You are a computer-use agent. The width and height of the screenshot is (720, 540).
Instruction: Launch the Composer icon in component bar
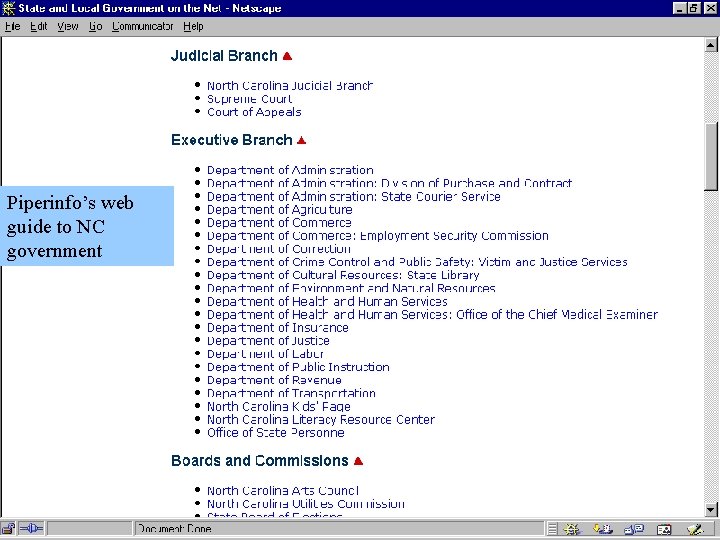(x=696, y=529)
